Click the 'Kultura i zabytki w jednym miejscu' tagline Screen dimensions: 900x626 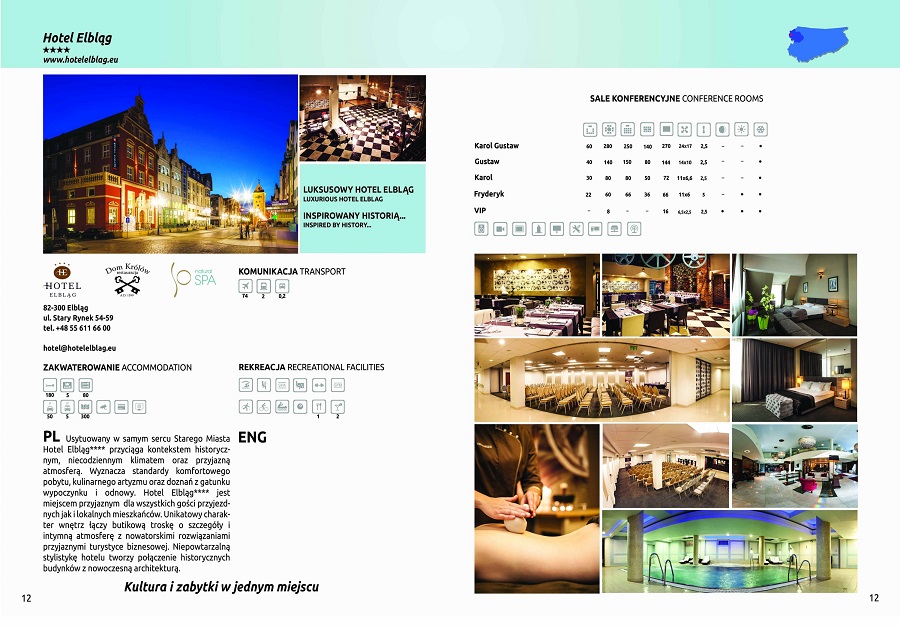pyautogui.click(x=221, y=586)
